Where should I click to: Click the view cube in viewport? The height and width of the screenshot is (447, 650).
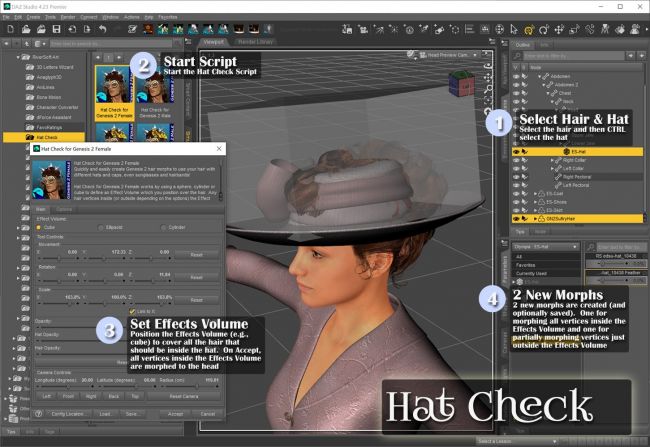tap(461, 83)
